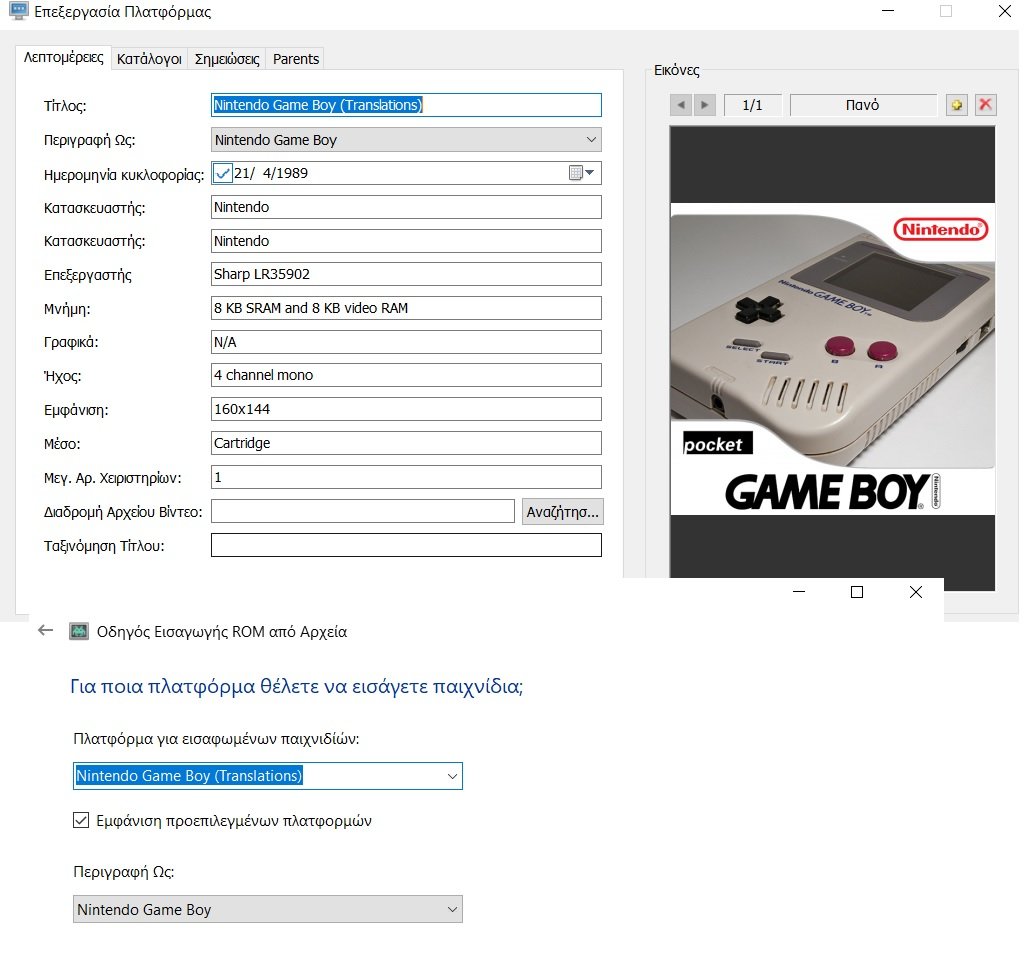Click the second Κατασκευαστής field
This screenshot has width=1028, height=976.
click(x=406, y=241)
